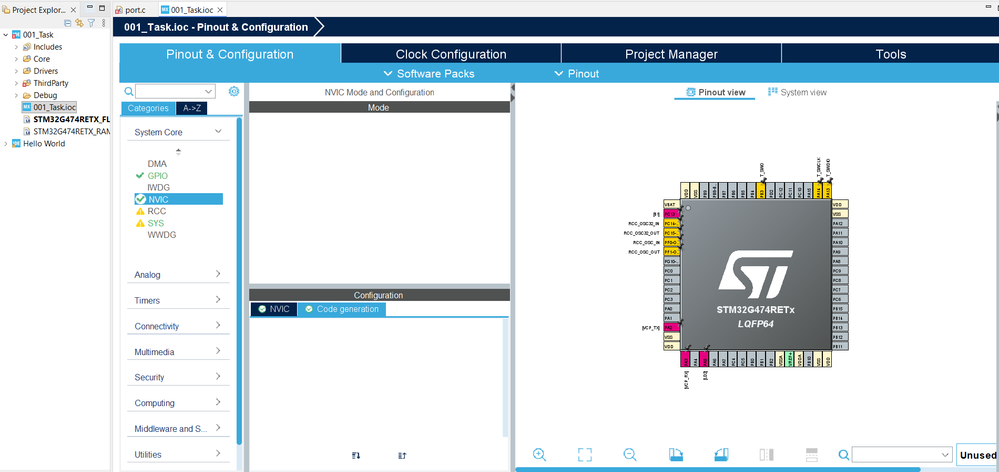Viewport: 999px width, 472px height.
Task: Expand the Core folder
Action: click(16, 59)
